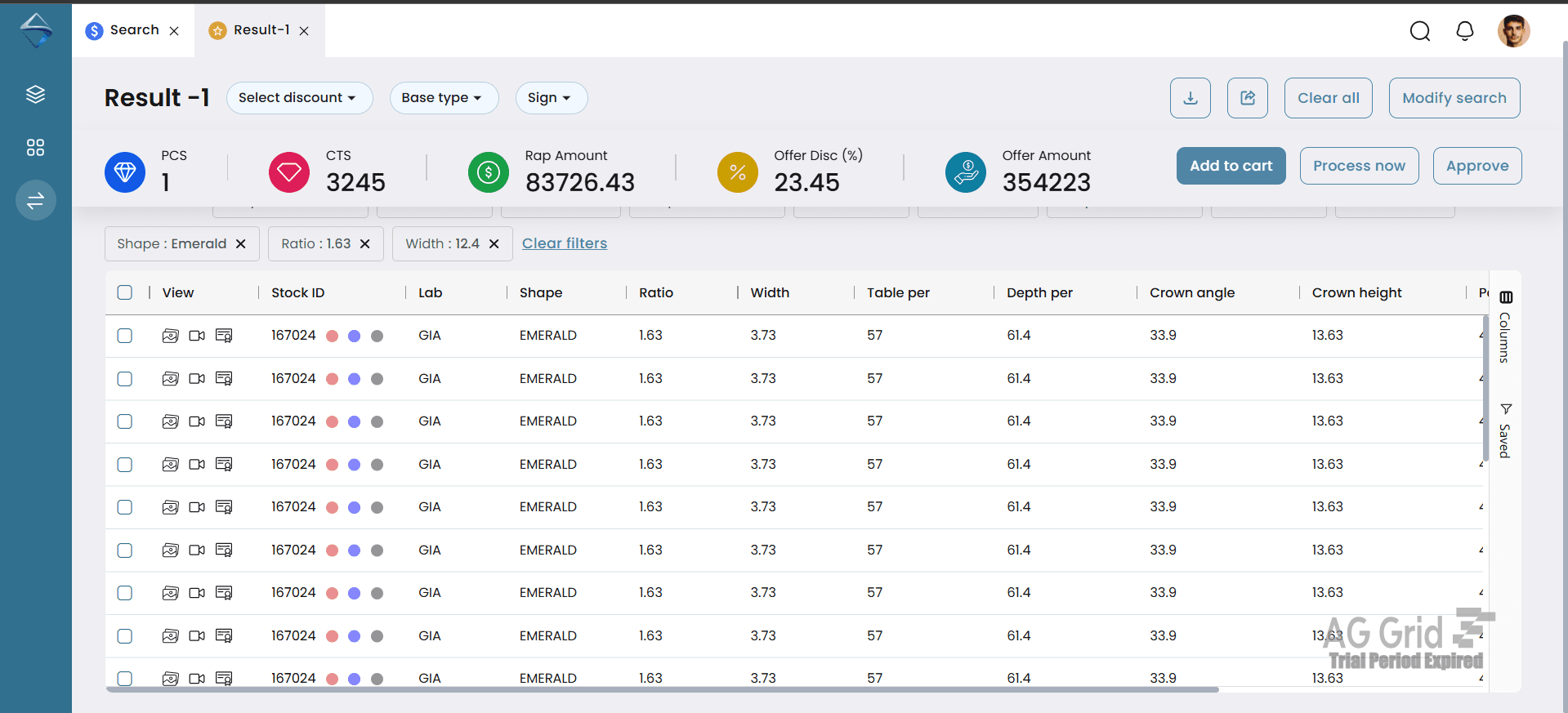Click the Add to cart button
Screen dimensions: 1568x713
point(1231,166)
